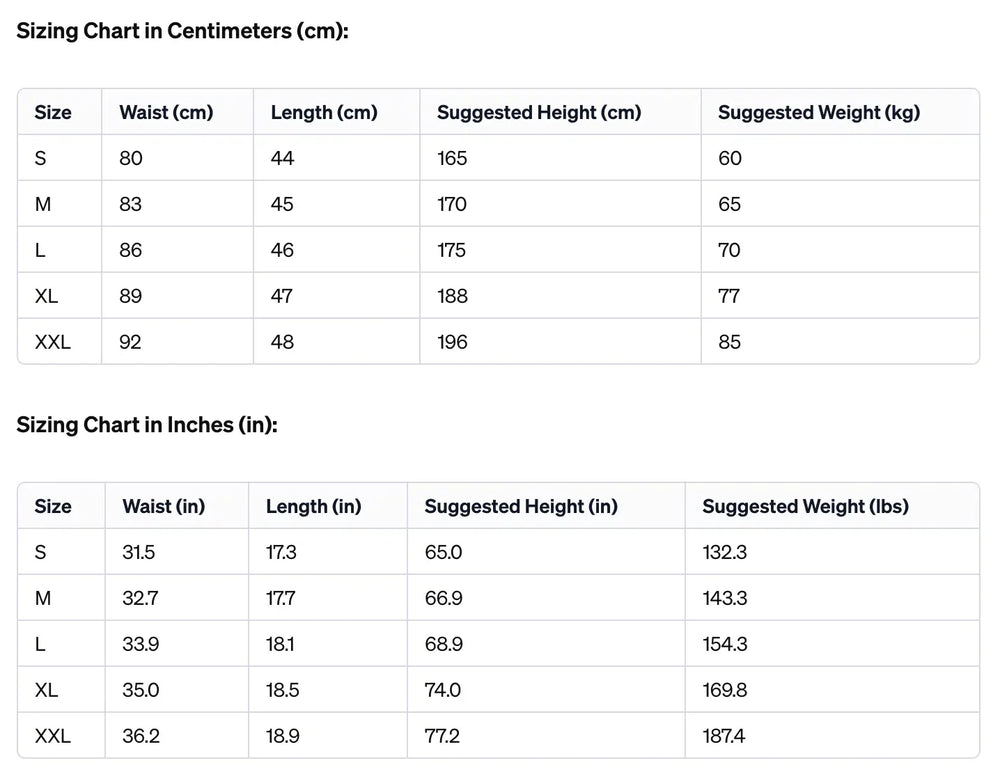The image size is (1000, 781).
Task: Click the suggested height cell showing 74.0
Action: click(x=443, y=691)
